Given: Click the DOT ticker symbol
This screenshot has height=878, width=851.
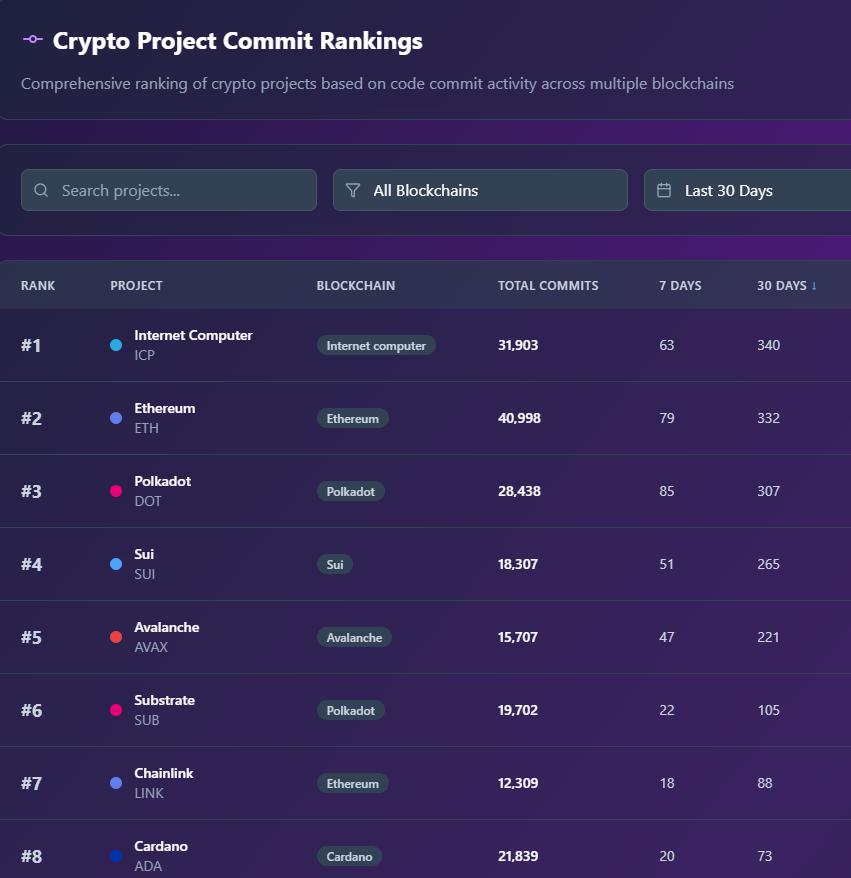Looking at the screenshot, I should (x=148, y=501).
